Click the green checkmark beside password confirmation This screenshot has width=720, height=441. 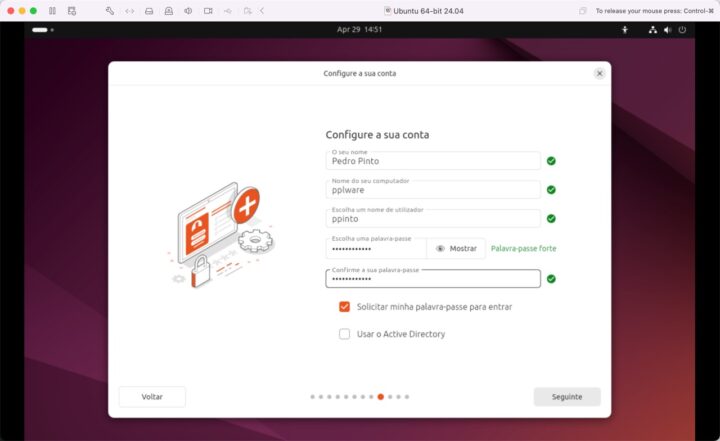551,279
